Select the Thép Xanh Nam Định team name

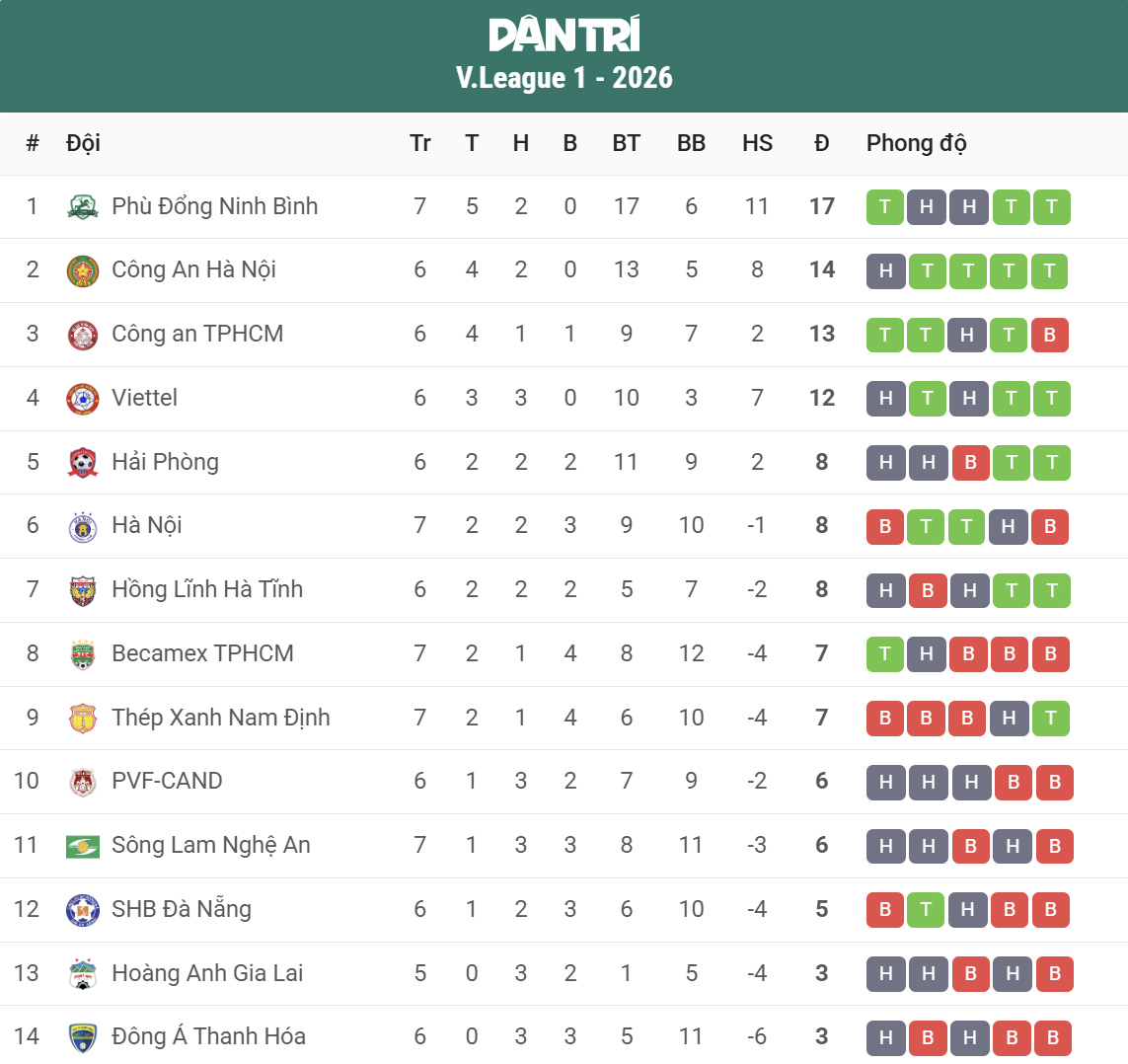click(221, 718)
